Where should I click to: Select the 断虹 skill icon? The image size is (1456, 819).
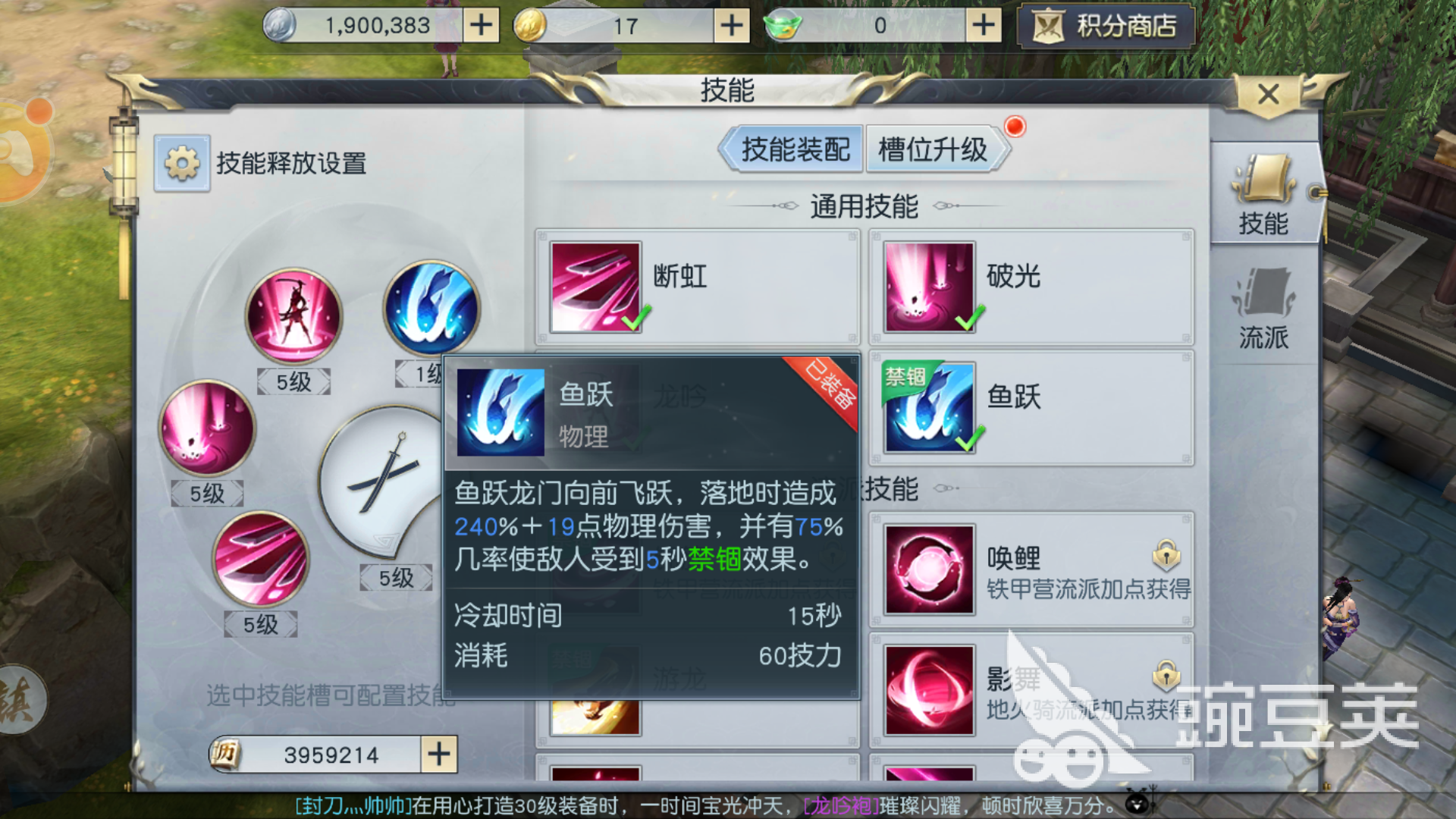click(x=596, y=287)
